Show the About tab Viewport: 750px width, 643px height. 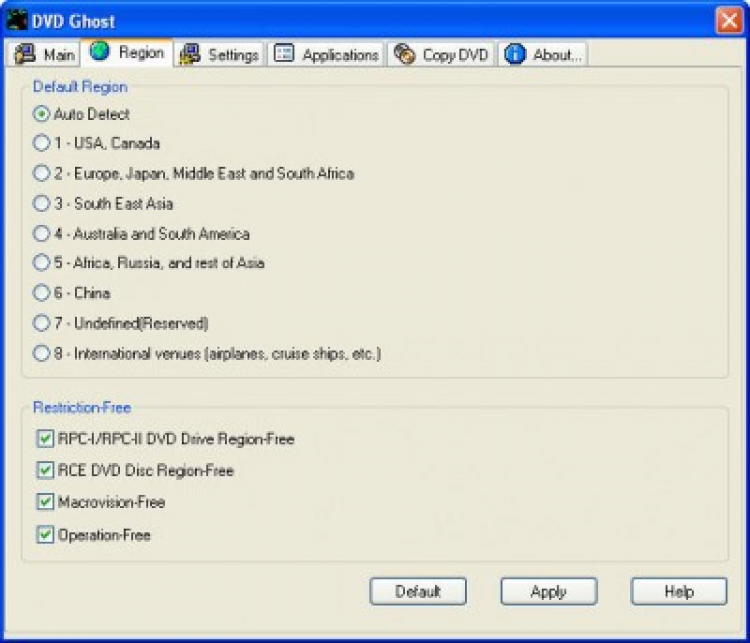click(x=542, y=55)
